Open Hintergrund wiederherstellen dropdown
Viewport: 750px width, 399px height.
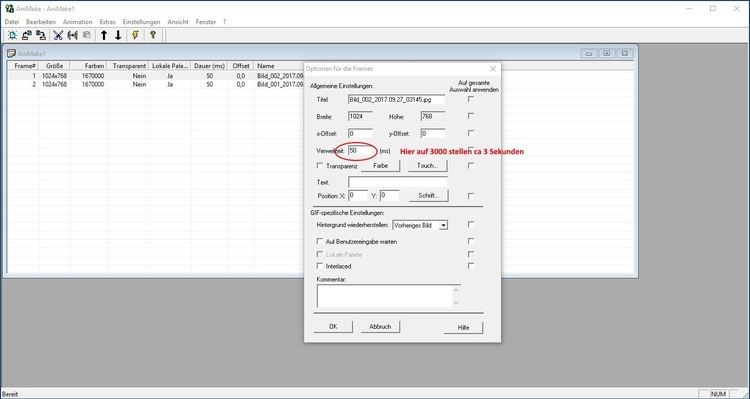pos(443,225)
